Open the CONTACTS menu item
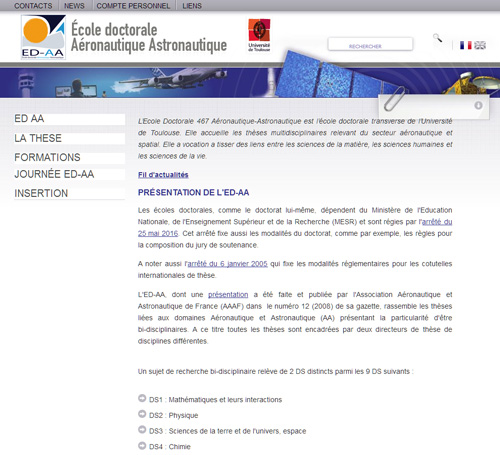 click(x=33, y=6)
